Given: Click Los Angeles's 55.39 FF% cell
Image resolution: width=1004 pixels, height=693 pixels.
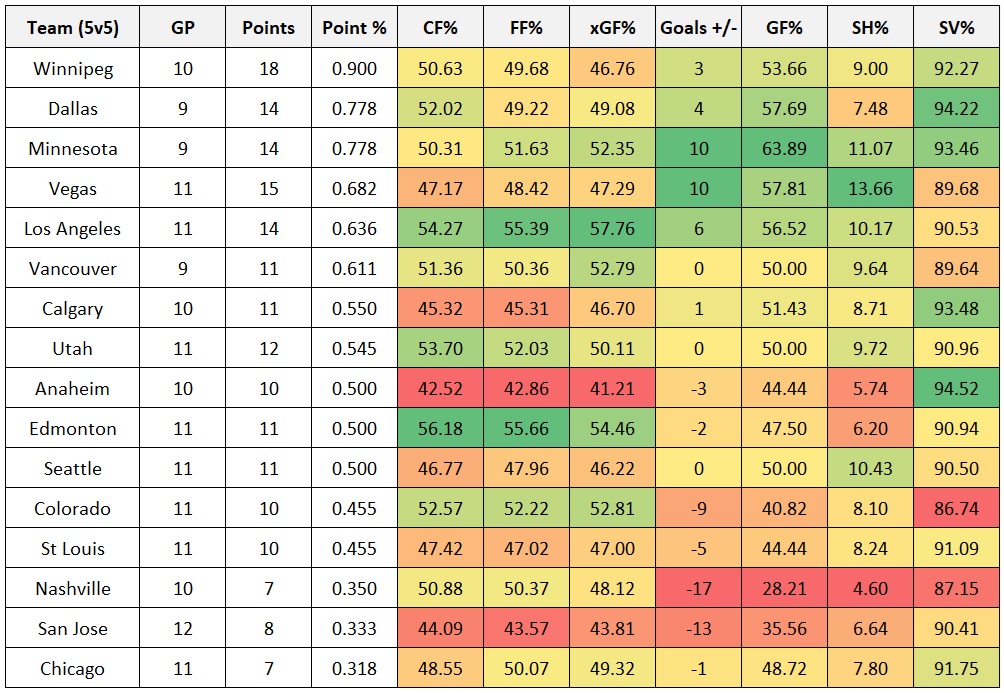Looking at the screenshot, I should click(526, 229).
